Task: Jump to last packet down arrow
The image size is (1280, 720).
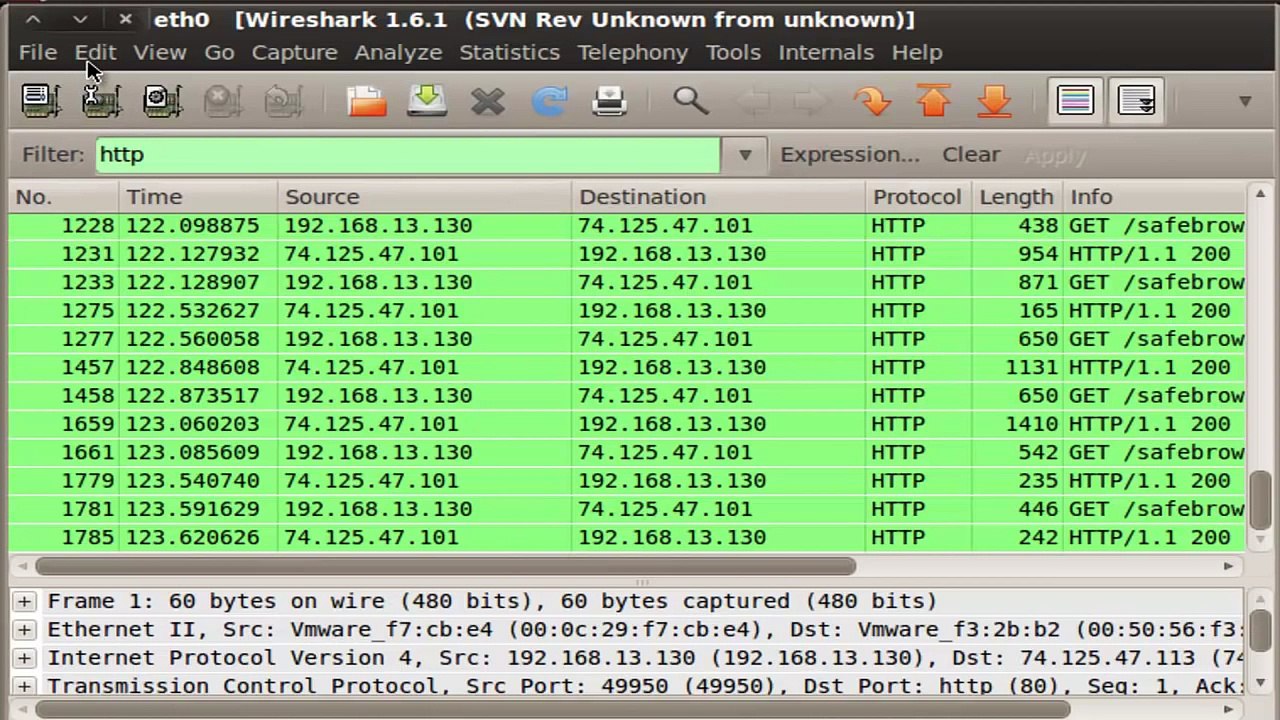Action: (x=995, y=100)
